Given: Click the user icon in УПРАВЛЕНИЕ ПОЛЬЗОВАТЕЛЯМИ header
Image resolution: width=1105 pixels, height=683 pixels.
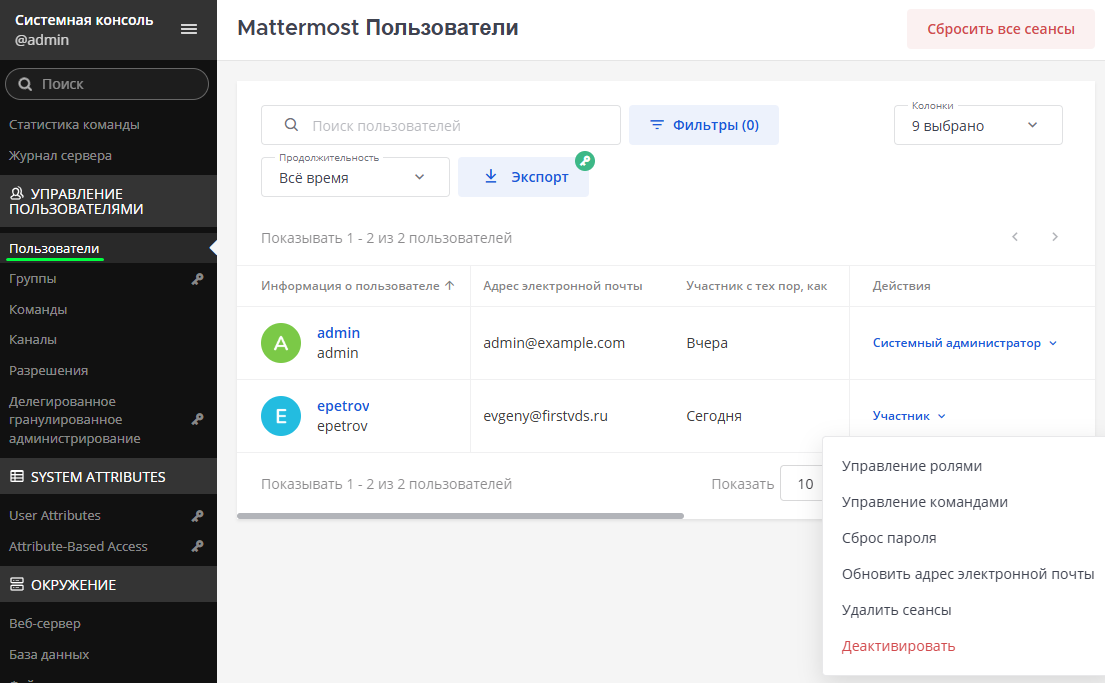Looking at the screenshot, I should (x=17, y=193).
